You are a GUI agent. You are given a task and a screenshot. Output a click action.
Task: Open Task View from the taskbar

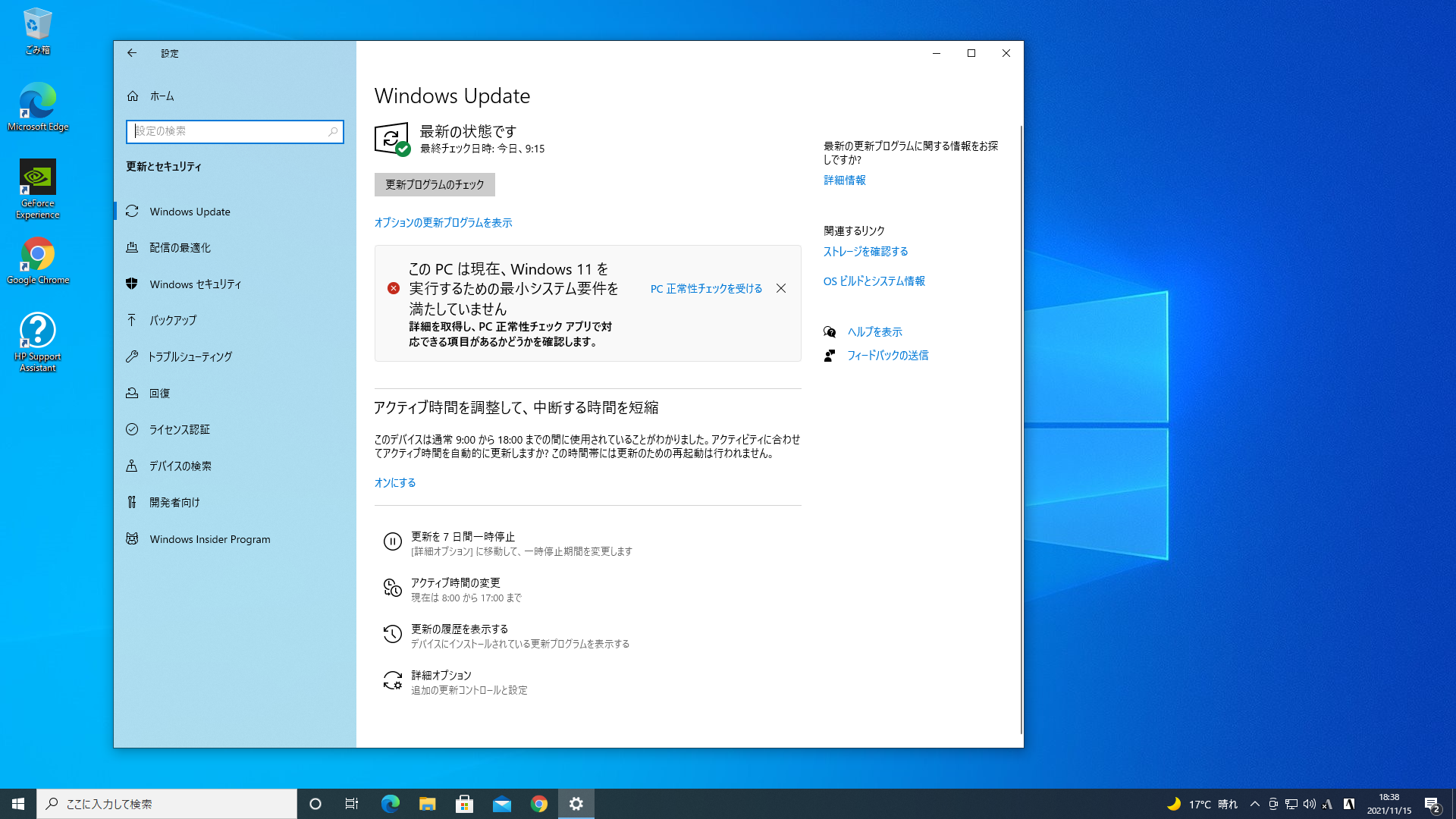[352, 803]
